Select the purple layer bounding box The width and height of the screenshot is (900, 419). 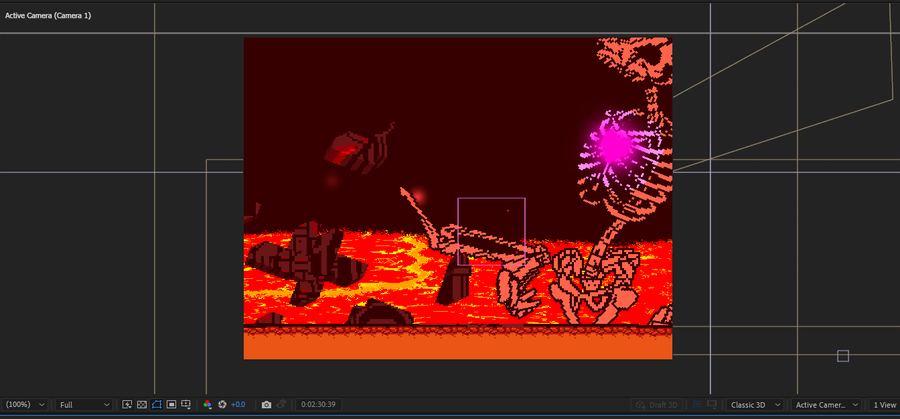tap(491, 231)
